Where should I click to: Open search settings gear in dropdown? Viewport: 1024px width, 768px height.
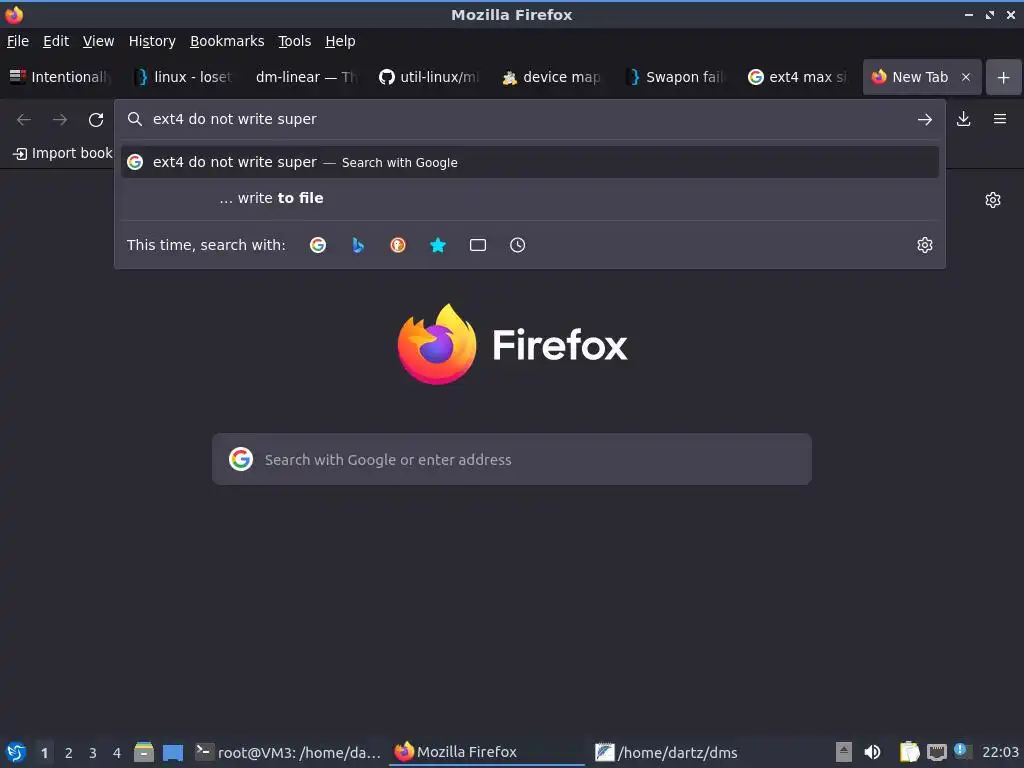[x=925, y=245]
